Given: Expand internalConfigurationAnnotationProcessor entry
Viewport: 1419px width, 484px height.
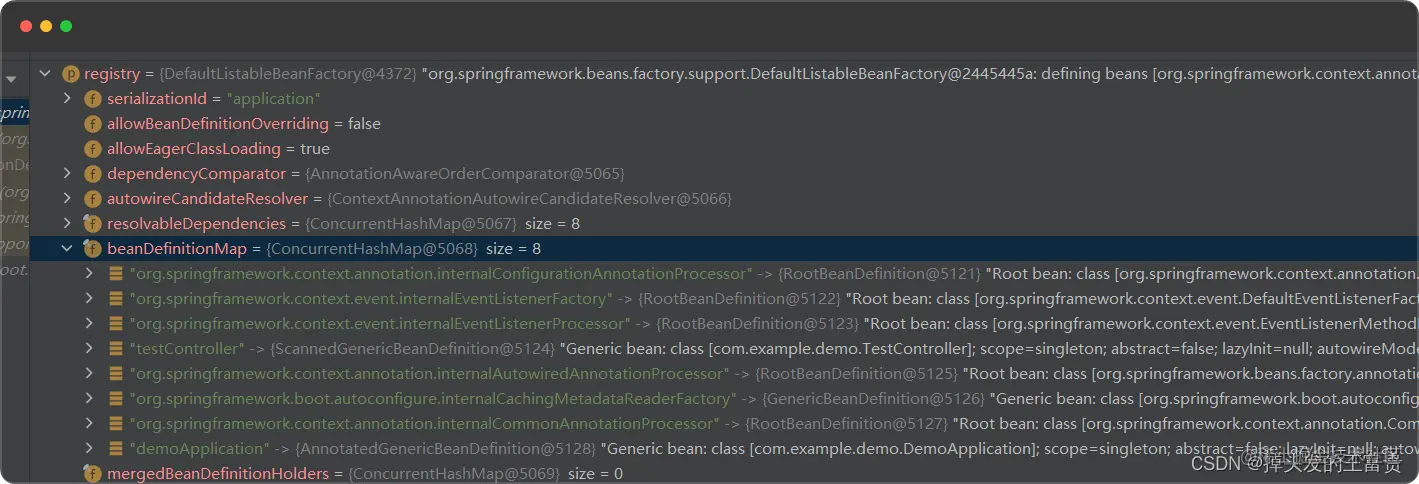Looking at the screenshot, I should pyautogui.click(x=90, y=274).
